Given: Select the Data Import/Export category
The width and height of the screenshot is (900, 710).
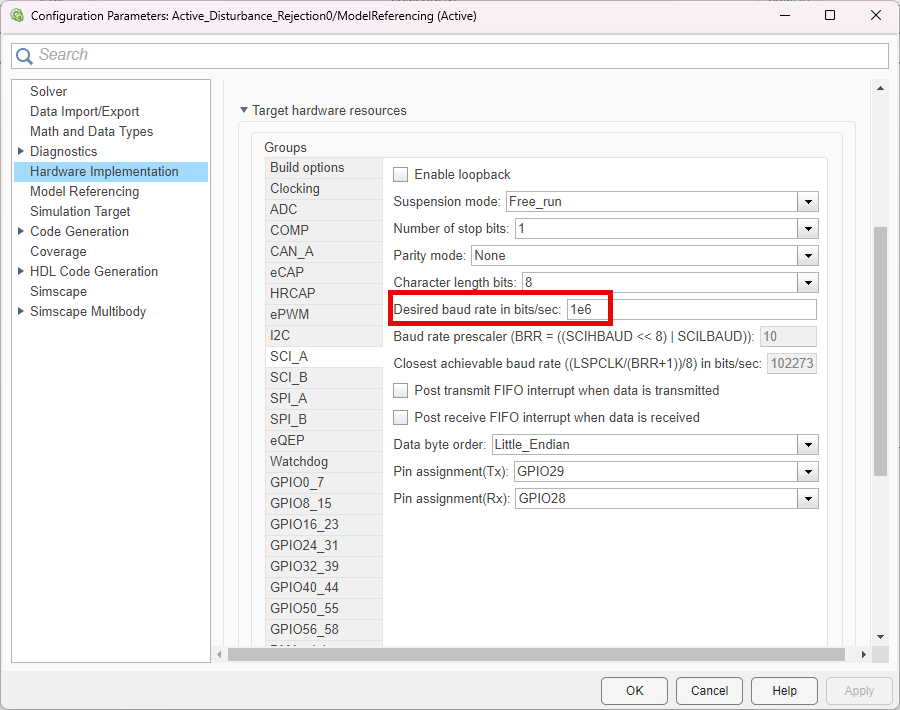Looking at the screenshot, I should pyautogui.click(x=84, y=111).
